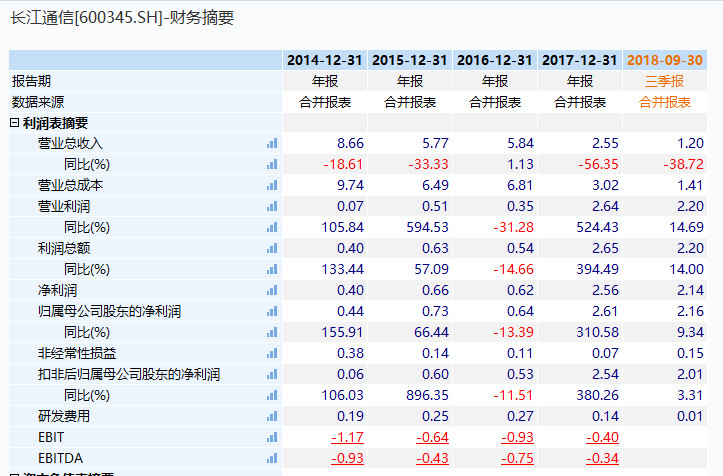
Task: Open chart icon for 同比 under 营业总收入
Action: pyautogui.click(x=272, y=164)
